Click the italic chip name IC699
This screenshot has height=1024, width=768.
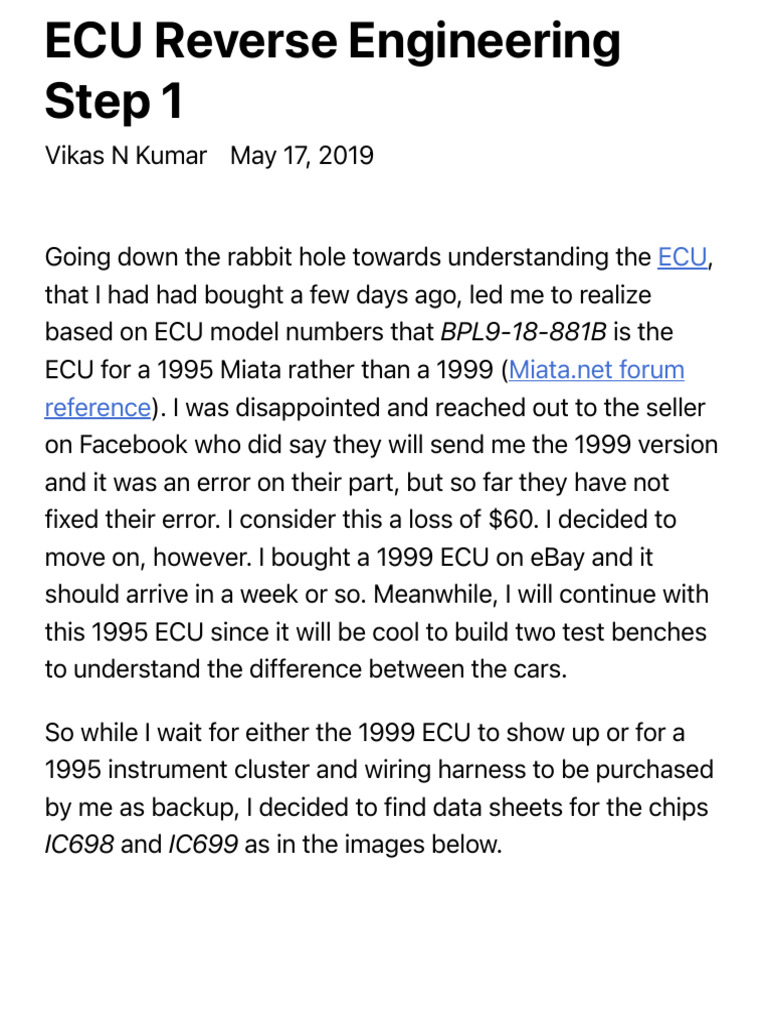(x=203, y=845)
